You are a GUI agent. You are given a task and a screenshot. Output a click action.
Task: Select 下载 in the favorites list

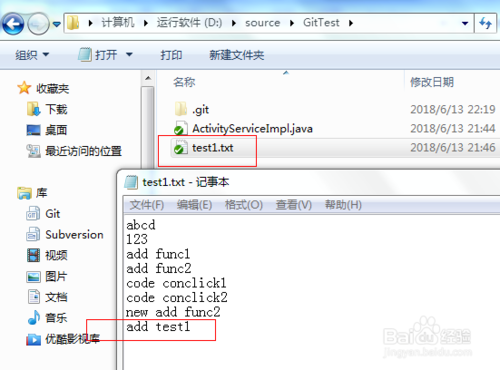47,109
